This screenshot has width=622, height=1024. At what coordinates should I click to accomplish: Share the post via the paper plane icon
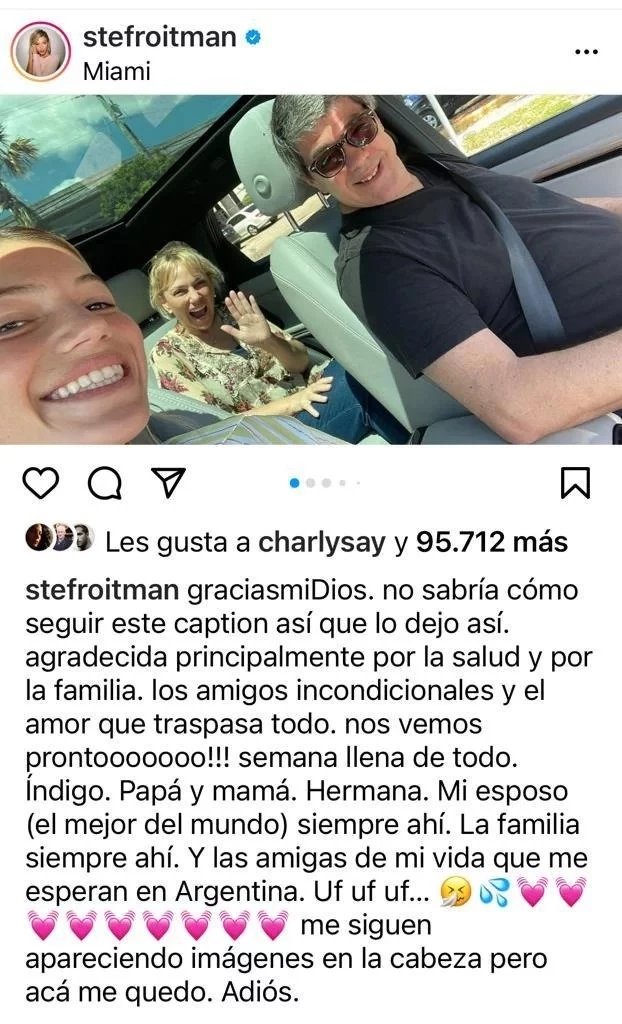point(168,483)
